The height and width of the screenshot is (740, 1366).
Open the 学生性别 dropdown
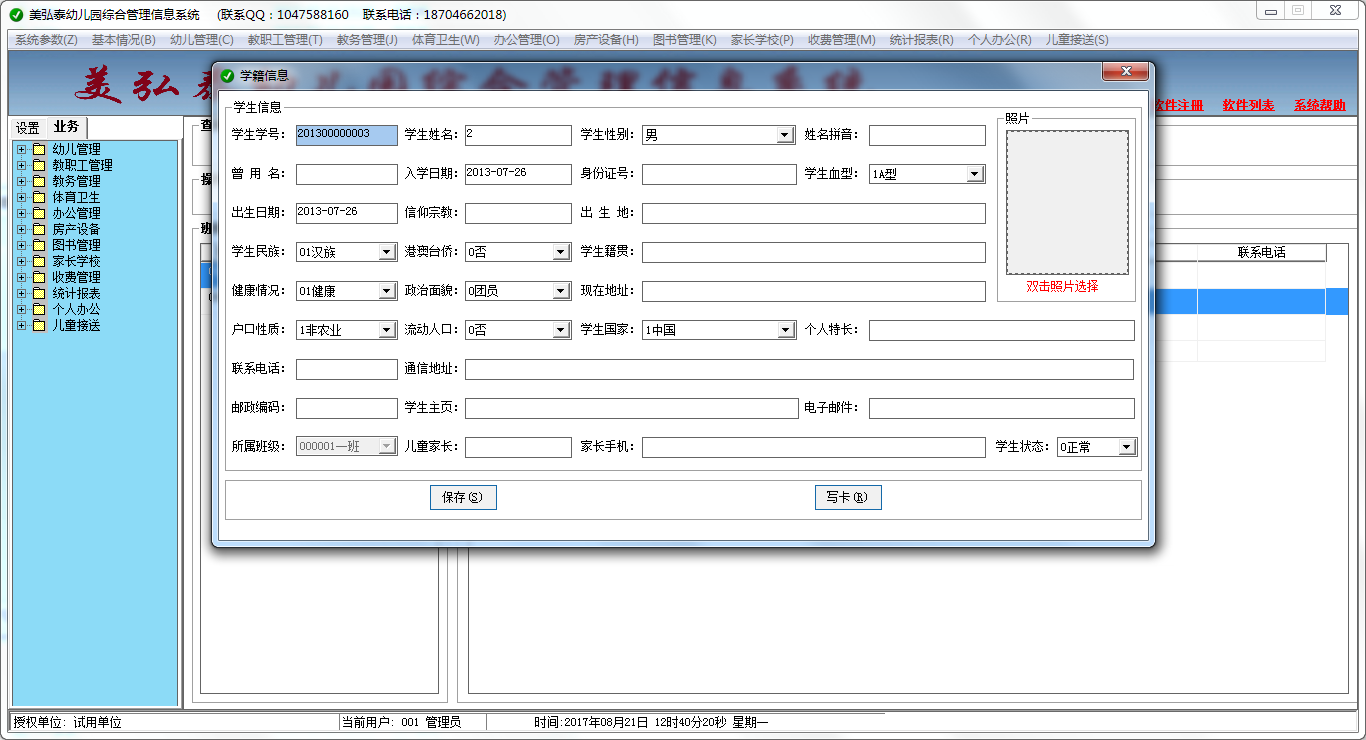785,135
